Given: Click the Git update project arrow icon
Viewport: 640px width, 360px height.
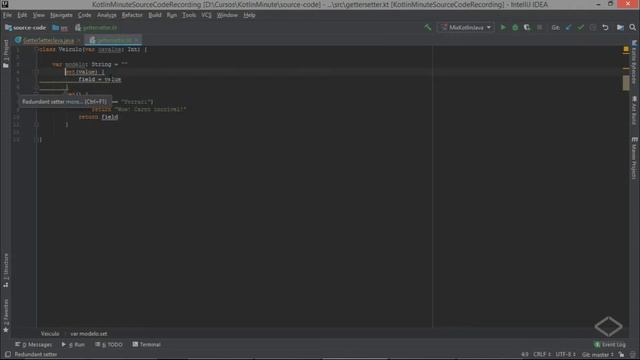Looking at the screenshot, I should pyautogui.click(x=569, y=27).
